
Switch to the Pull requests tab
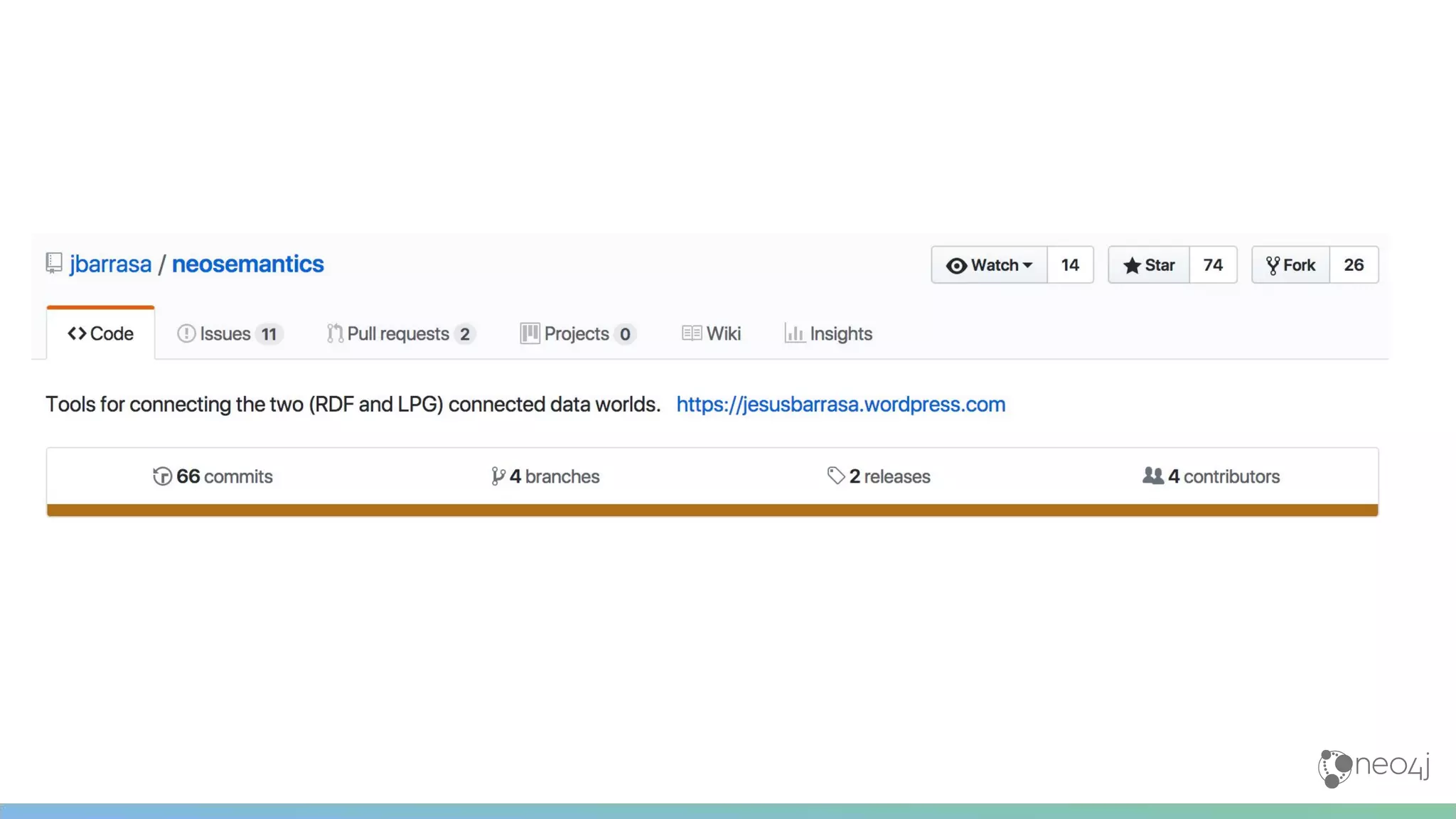(400, 333)
